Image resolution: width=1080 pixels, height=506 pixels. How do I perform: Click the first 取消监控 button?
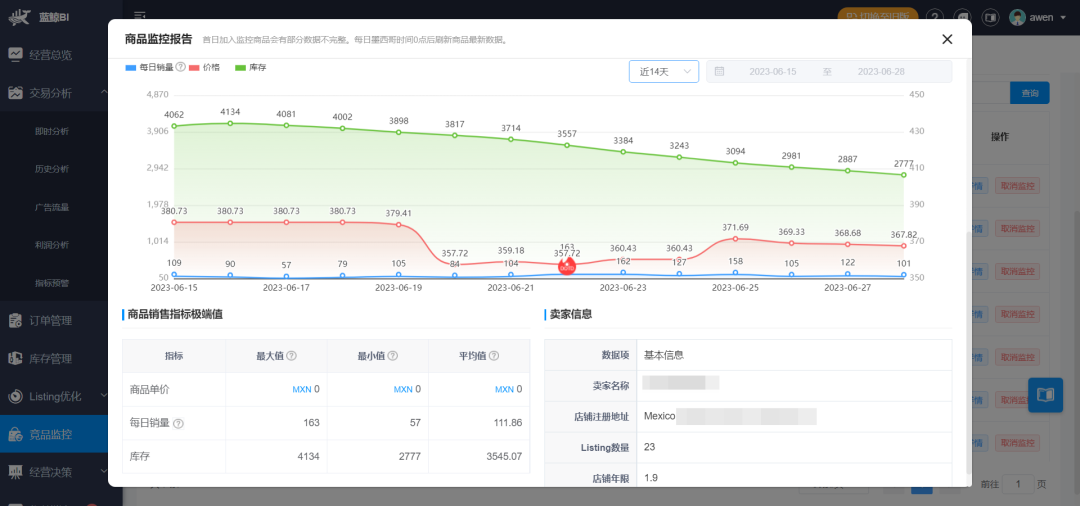pyautogui.click(x=1017, y=186)
